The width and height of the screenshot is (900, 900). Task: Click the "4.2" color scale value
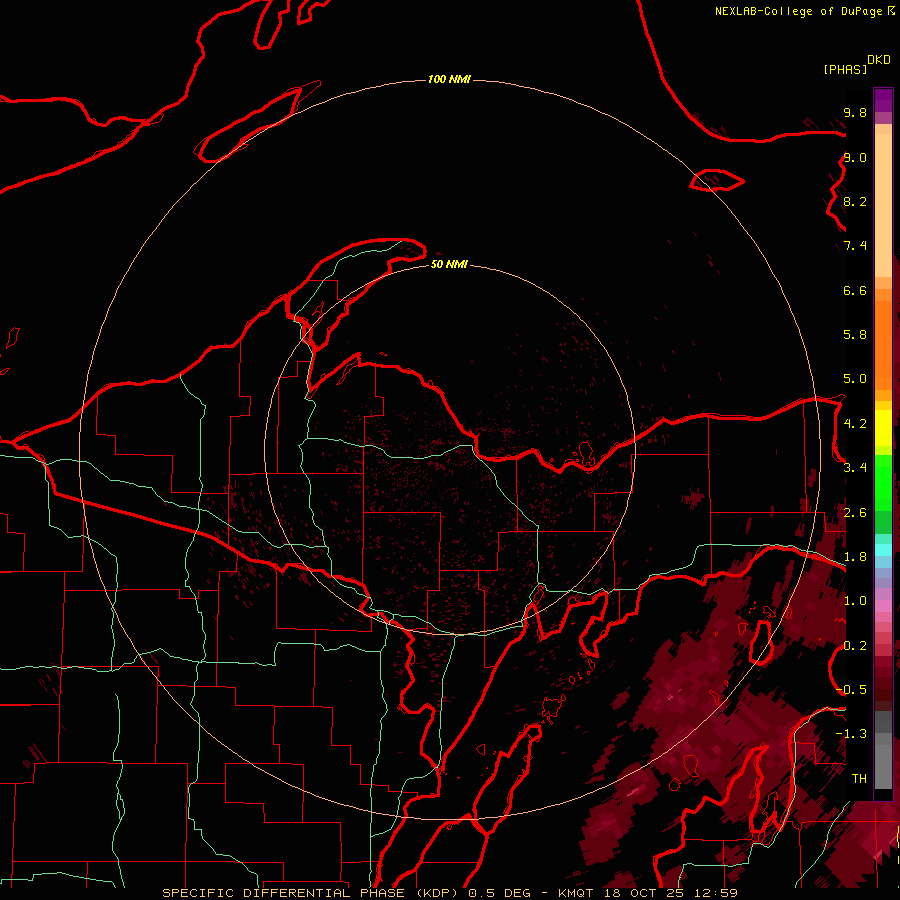point(855,424)
